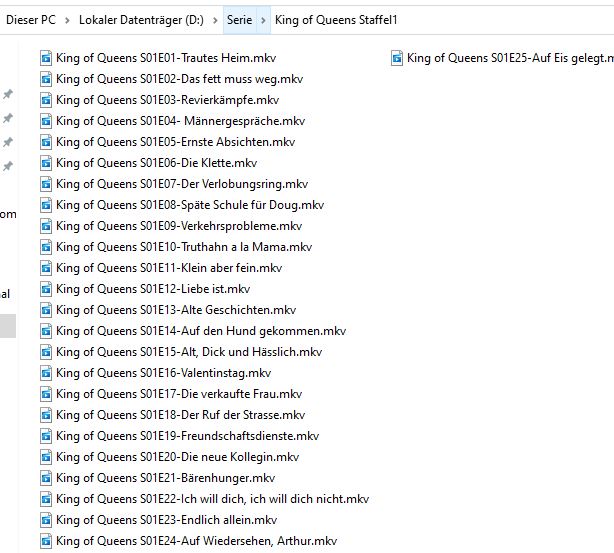Expand the chevron after Dieser PC
Image resolution: width=614 pixels, height=553 pixels.
point(67,20)
